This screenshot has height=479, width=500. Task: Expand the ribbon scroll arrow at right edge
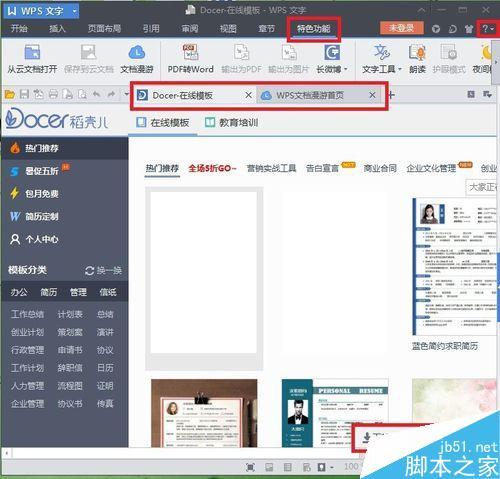(x=496, y=62)
